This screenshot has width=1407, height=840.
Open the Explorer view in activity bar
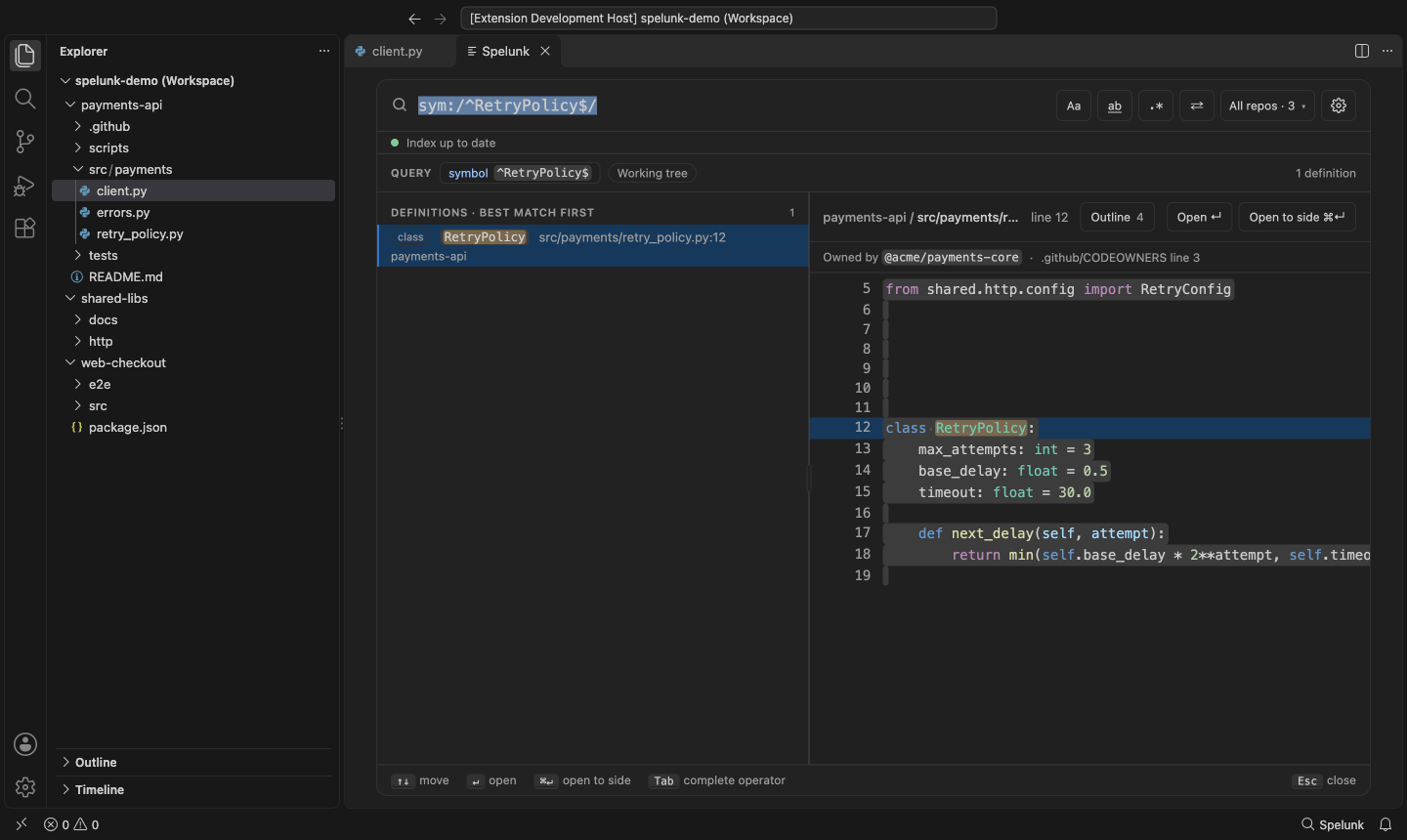point(25,56)
